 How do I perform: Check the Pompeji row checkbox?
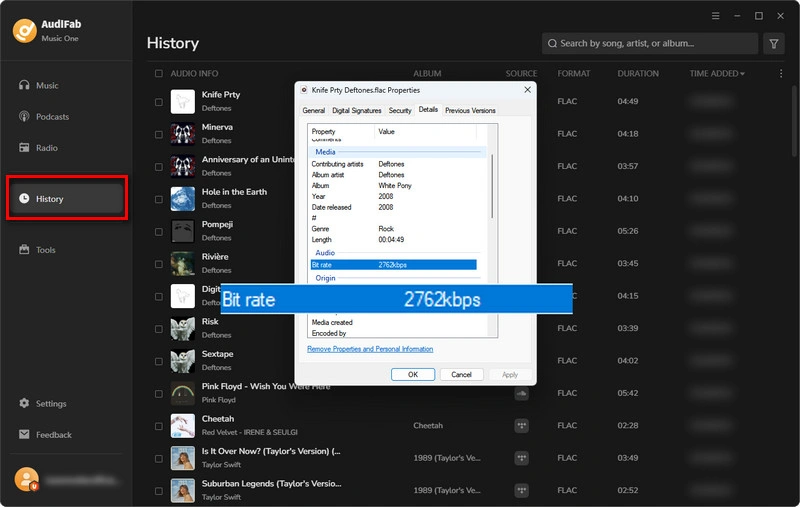(x=159, y=231)
